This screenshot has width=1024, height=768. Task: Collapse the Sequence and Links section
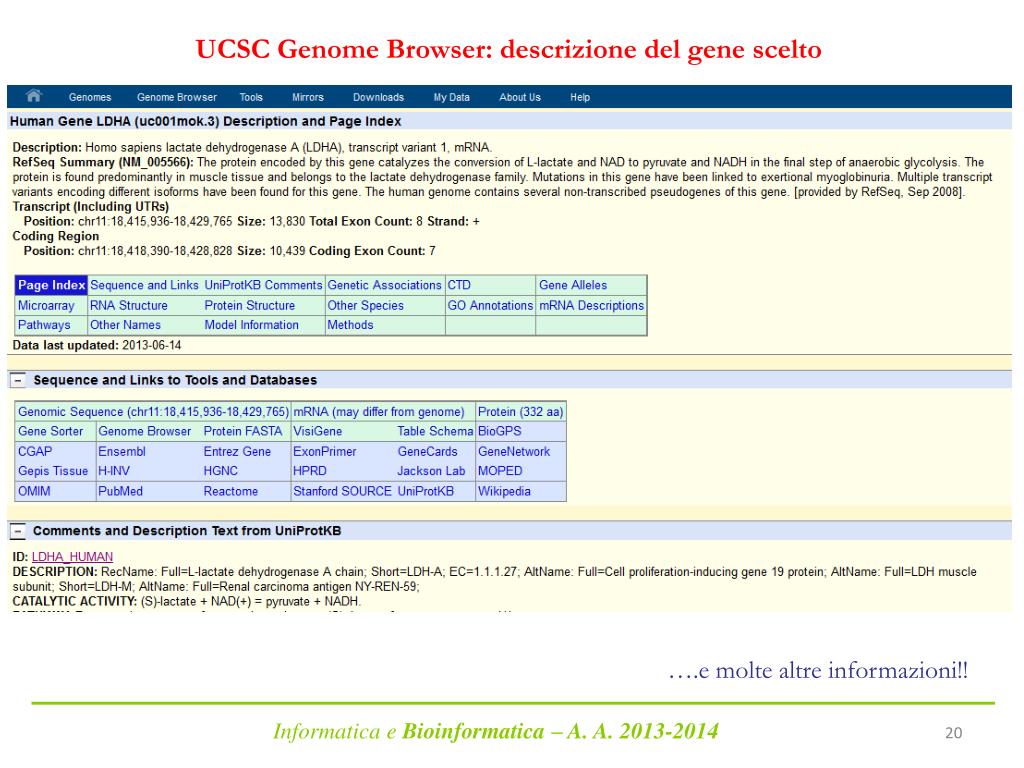click(18, 380)
